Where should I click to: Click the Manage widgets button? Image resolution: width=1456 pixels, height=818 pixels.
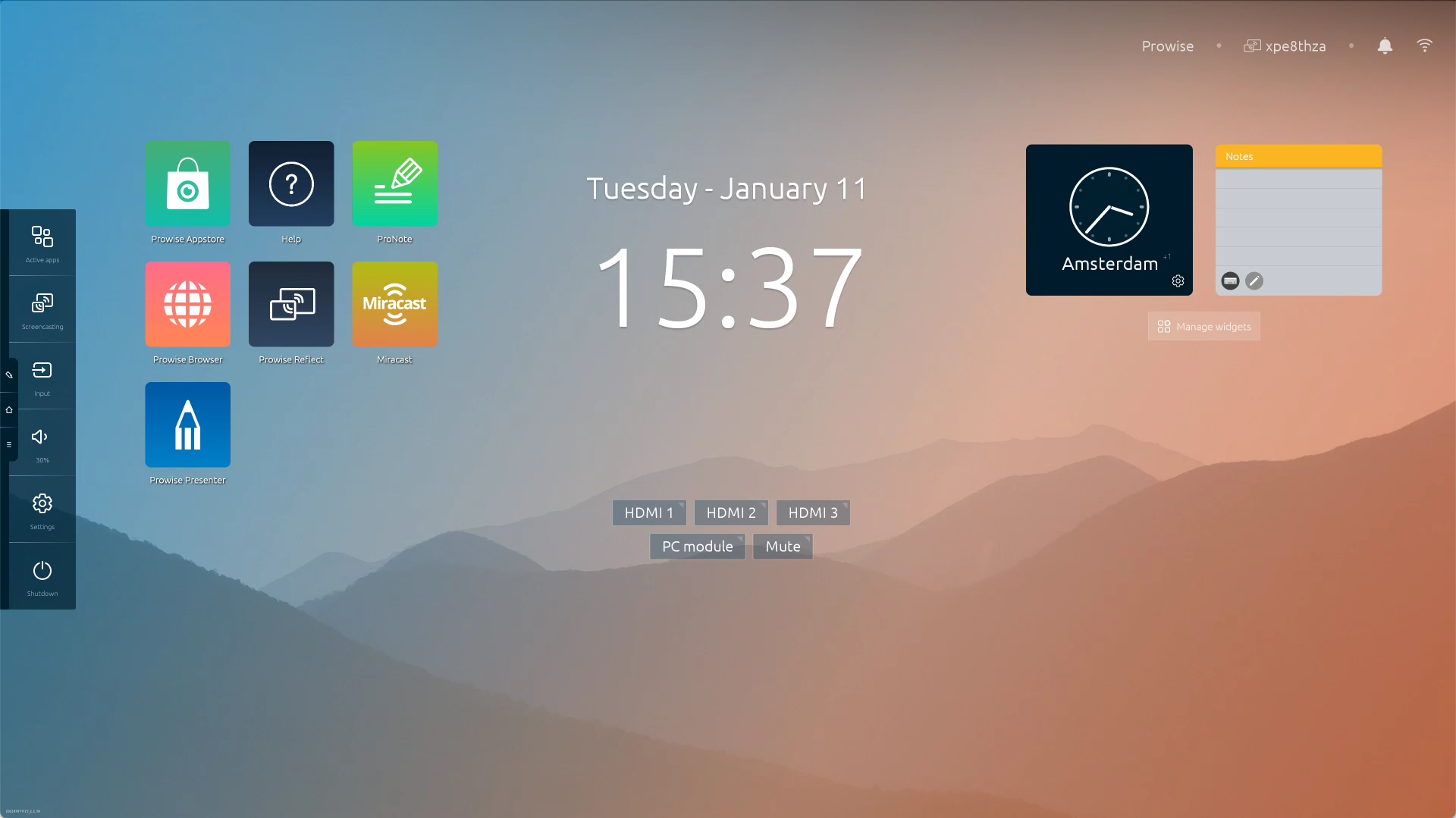point(1204,327)
